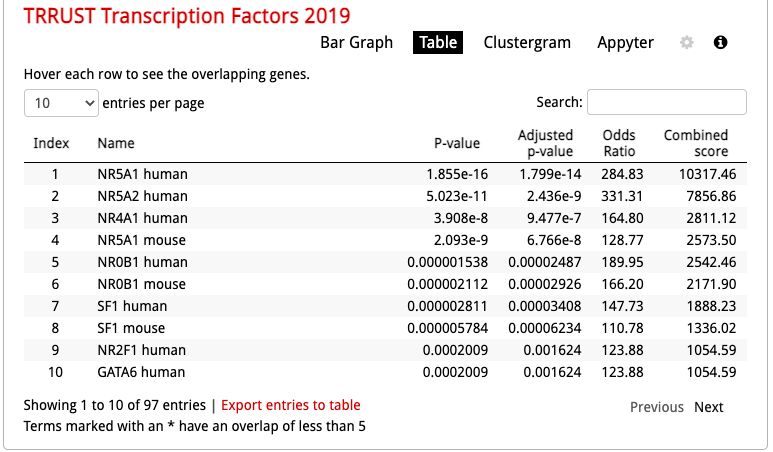Switch to the Bar Graph tab
Screen dimensions: 773x452
(357, 43)
